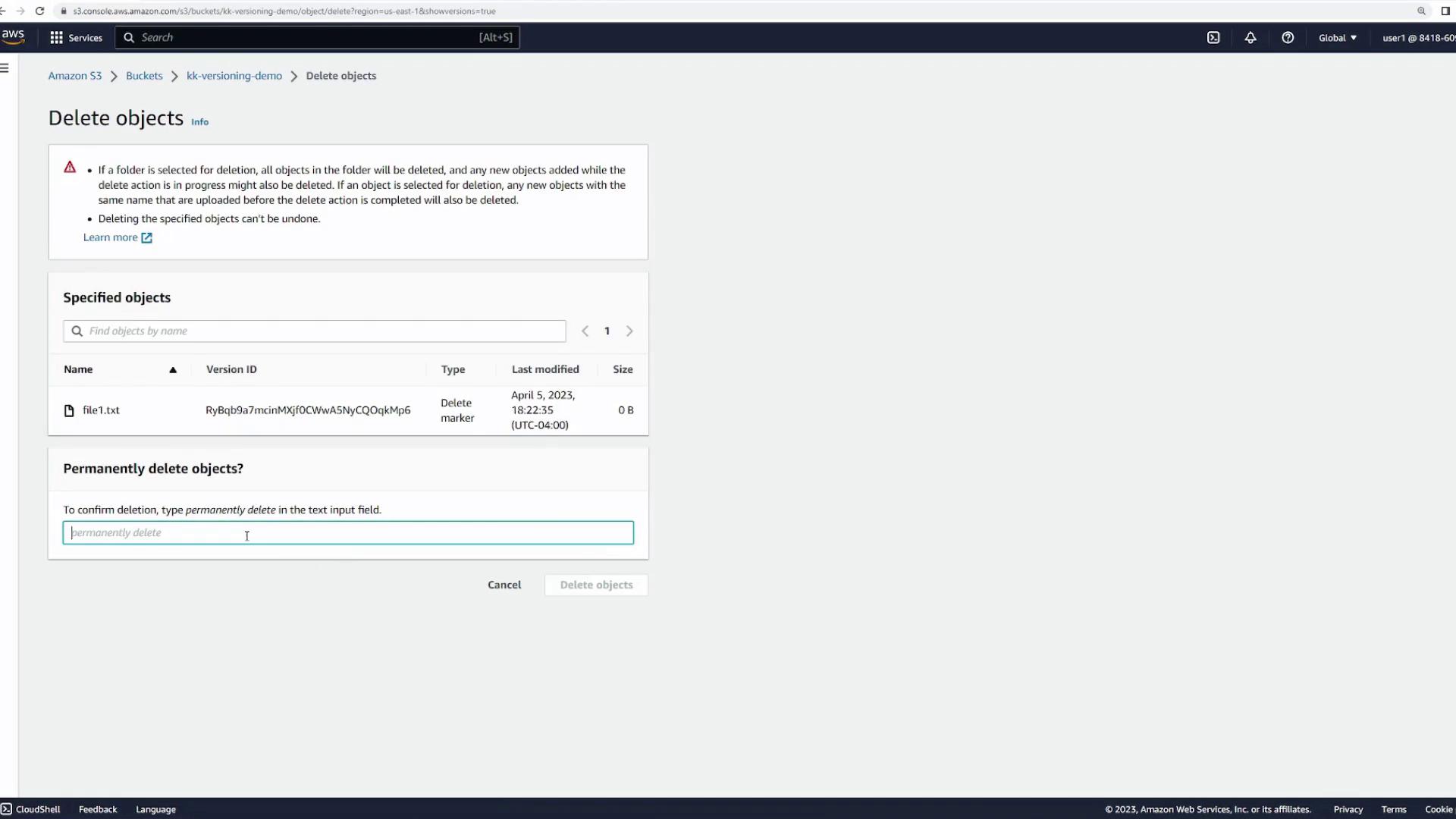Go to previous page of specified objects

[x=585, y=331]
